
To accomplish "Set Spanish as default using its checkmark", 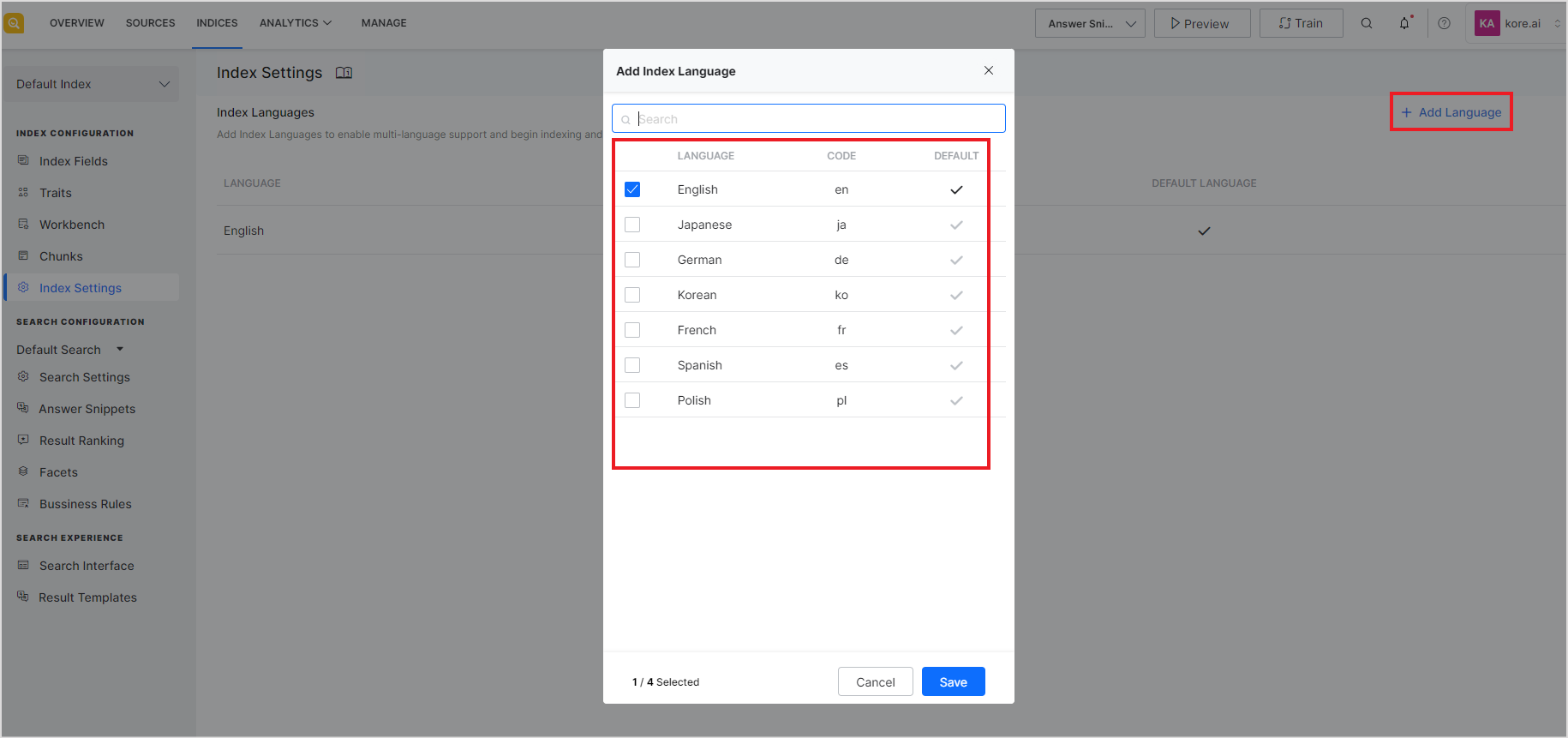I will coord(956,365).
